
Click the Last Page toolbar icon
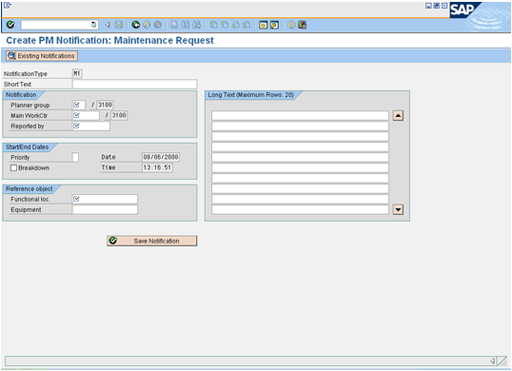point(247,25)
